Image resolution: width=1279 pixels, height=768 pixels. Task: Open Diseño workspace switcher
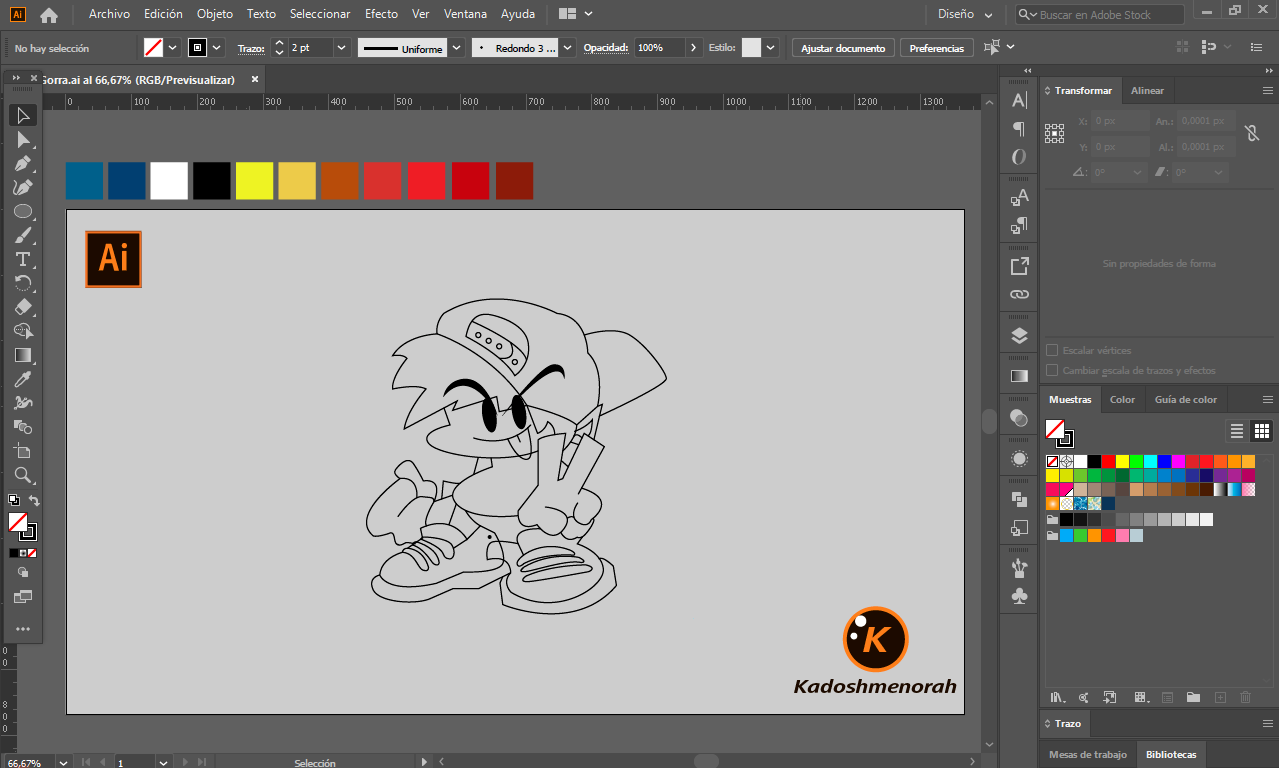point(966,15)
